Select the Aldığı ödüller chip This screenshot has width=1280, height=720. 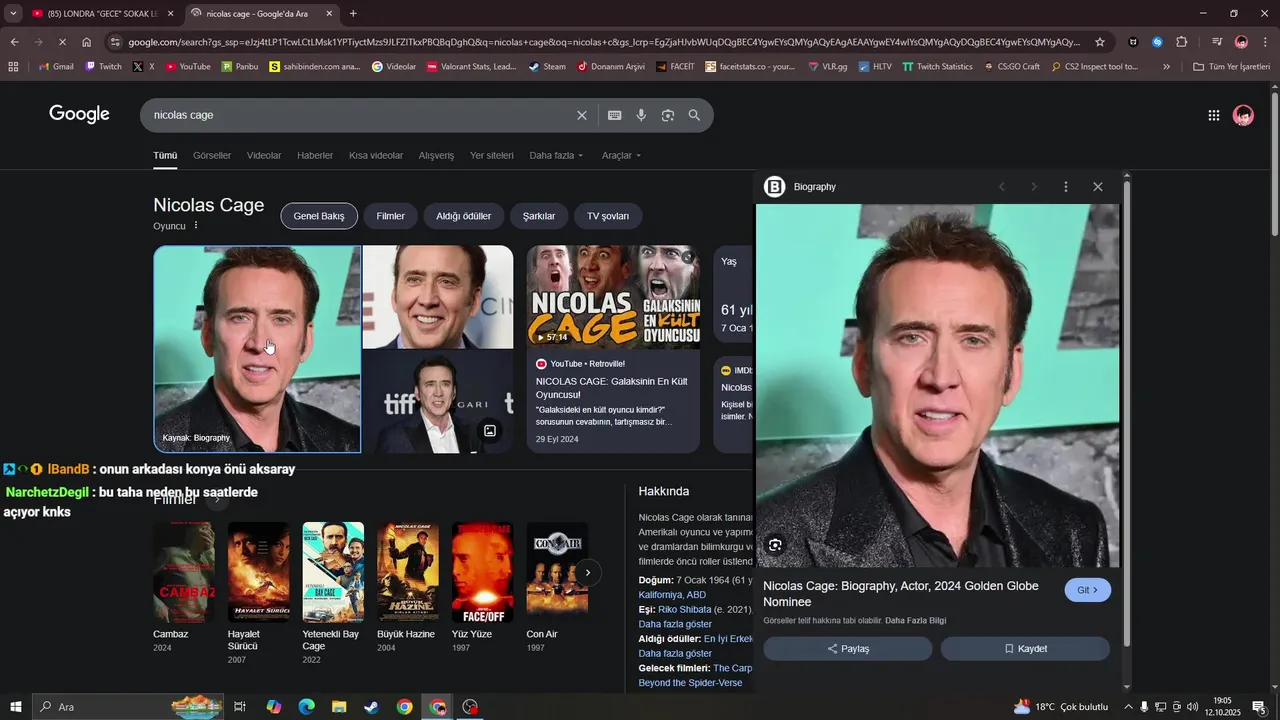[x=464, y=216]
